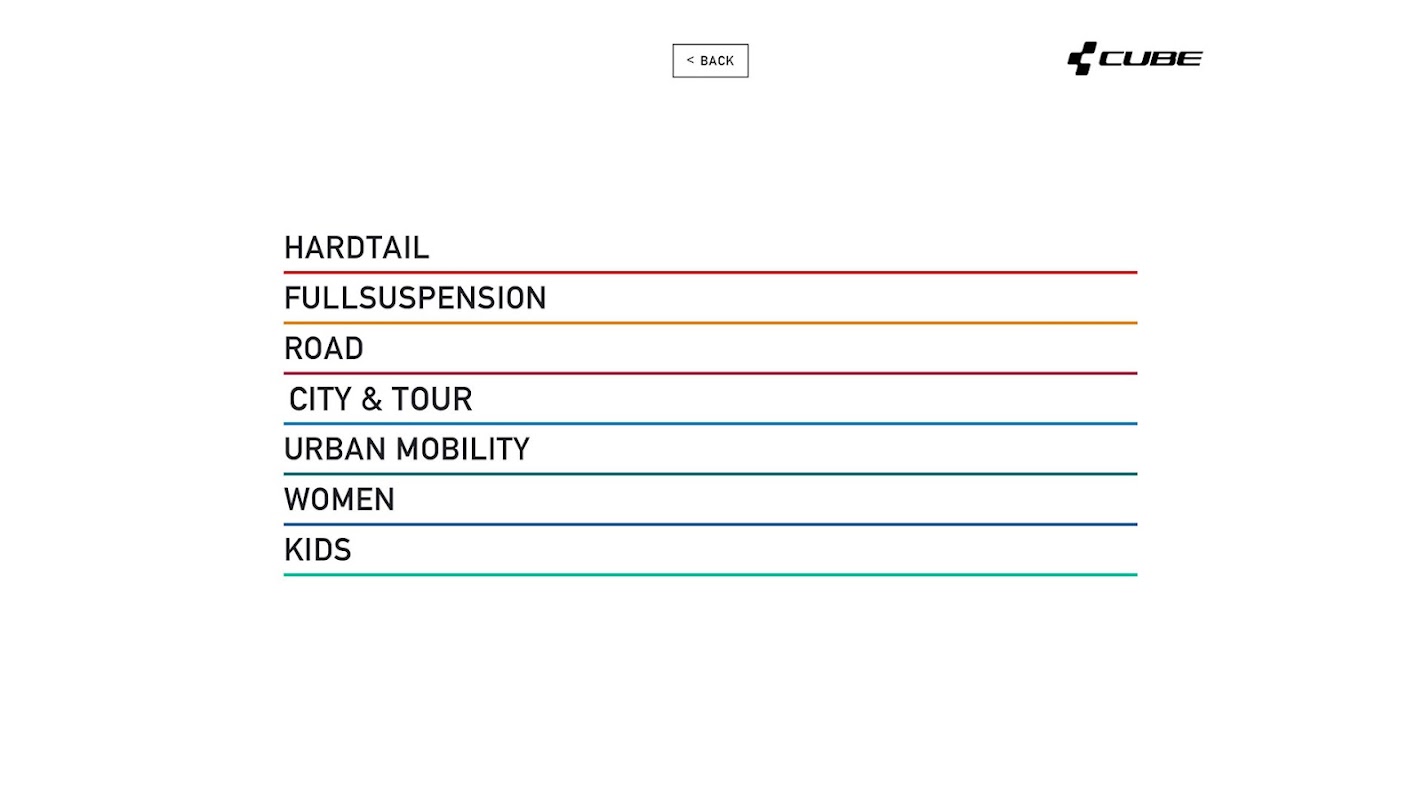Go to the ROAD bikes category

324,349
